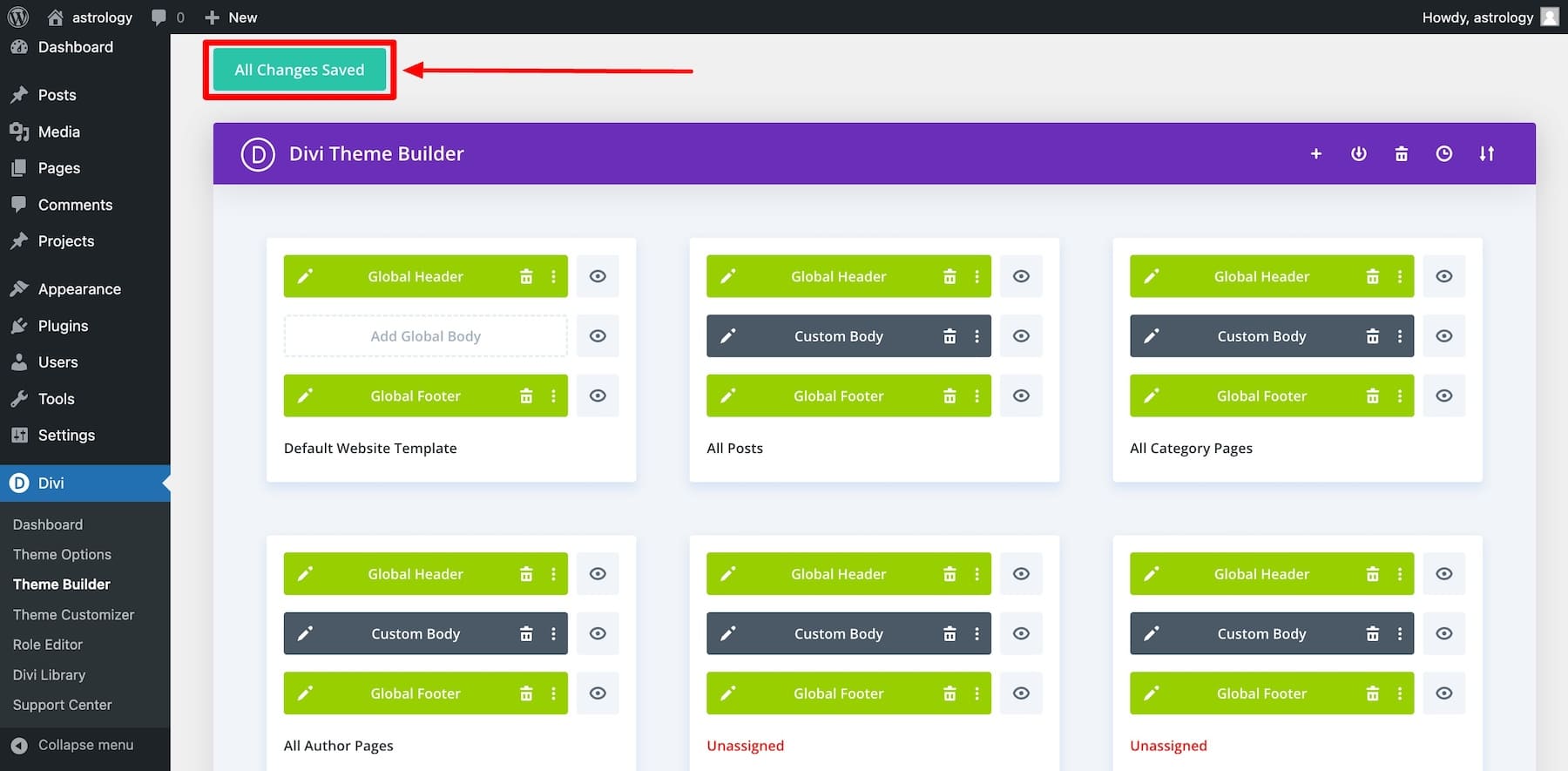Delete Global Header in All Category Pages
The height and width of the screenshot is (771, 1568).
[1373, 276]
